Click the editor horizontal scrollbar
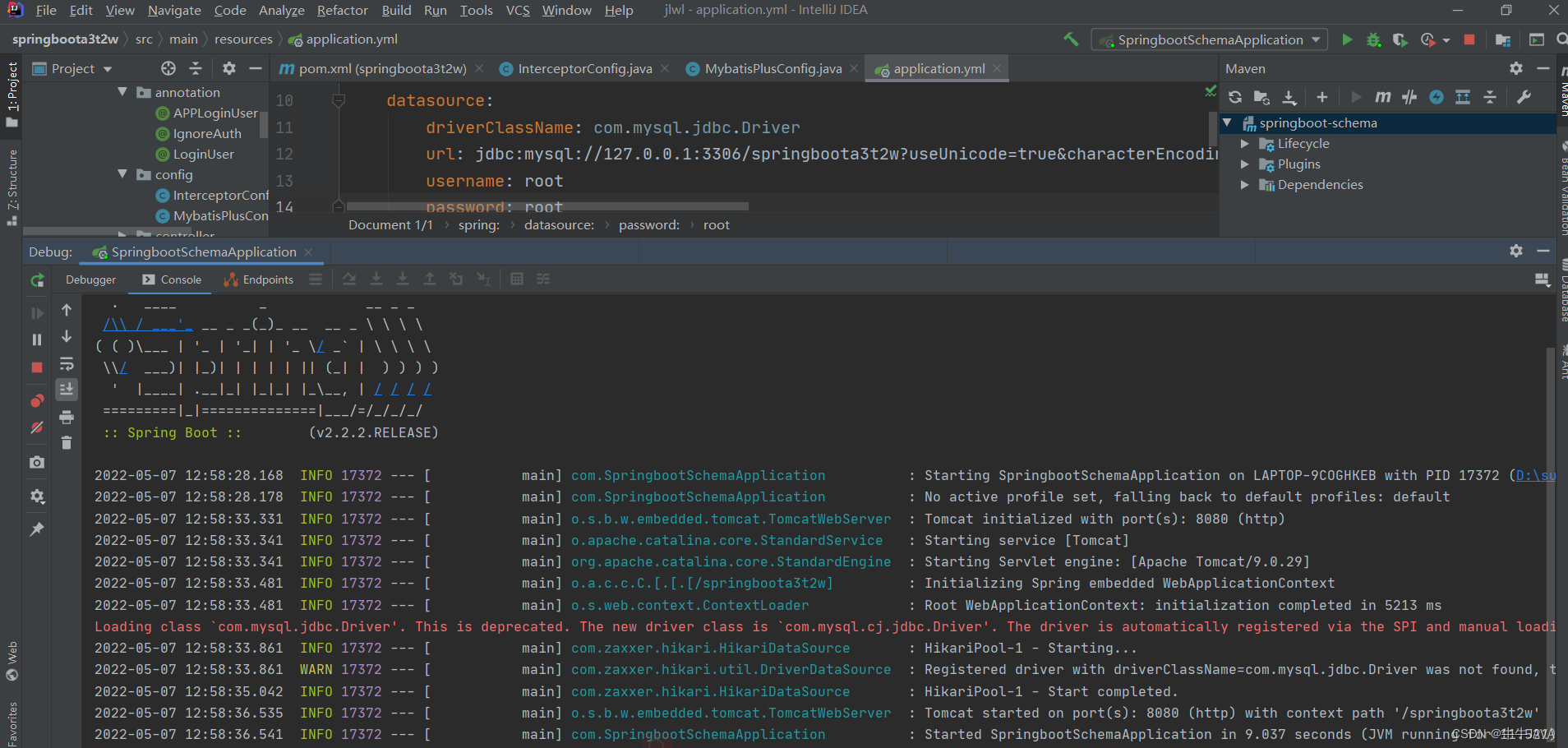This screenshot has height=748, width=1568. [x=547, y=206]
